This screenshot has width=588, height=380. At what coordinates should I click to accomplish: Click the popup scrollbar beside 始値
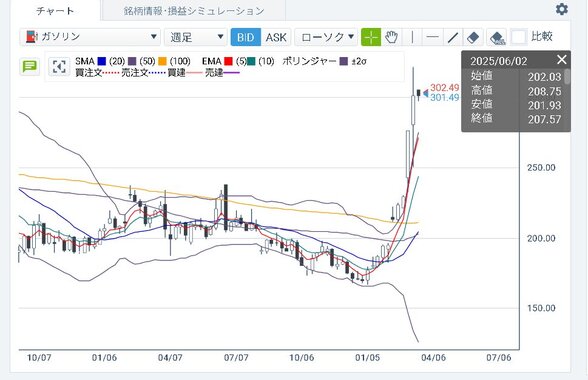[x=567, y=77]
